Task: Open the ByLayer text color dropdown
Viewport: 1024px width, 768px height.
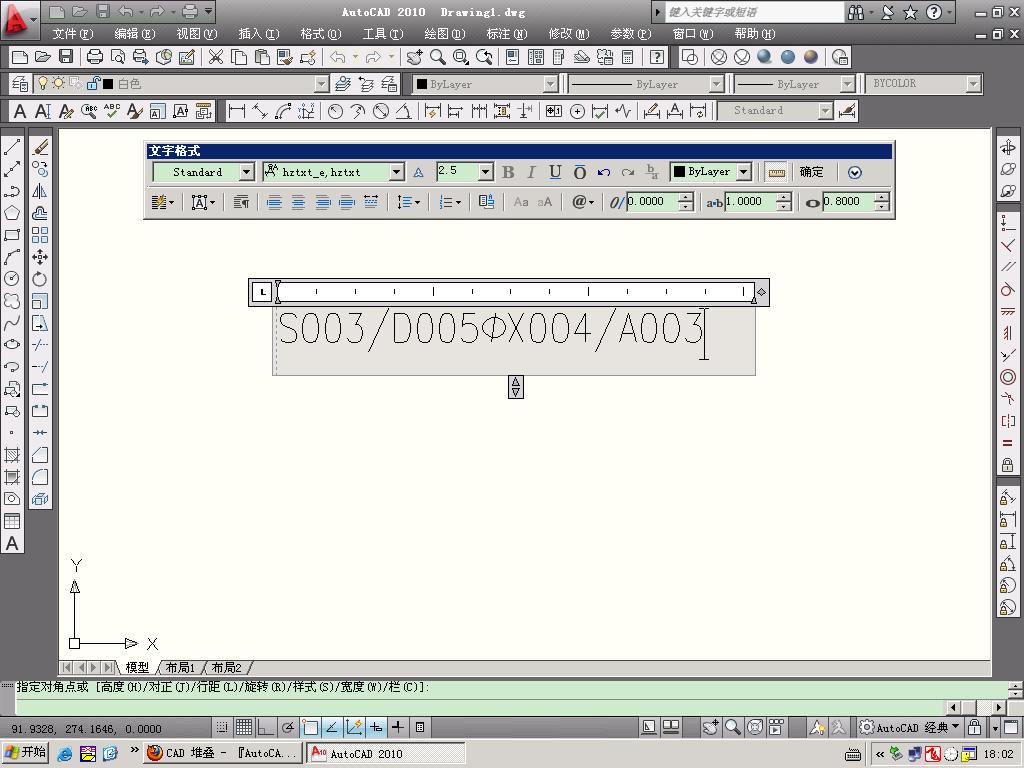Action: click(x=744, y=172)
